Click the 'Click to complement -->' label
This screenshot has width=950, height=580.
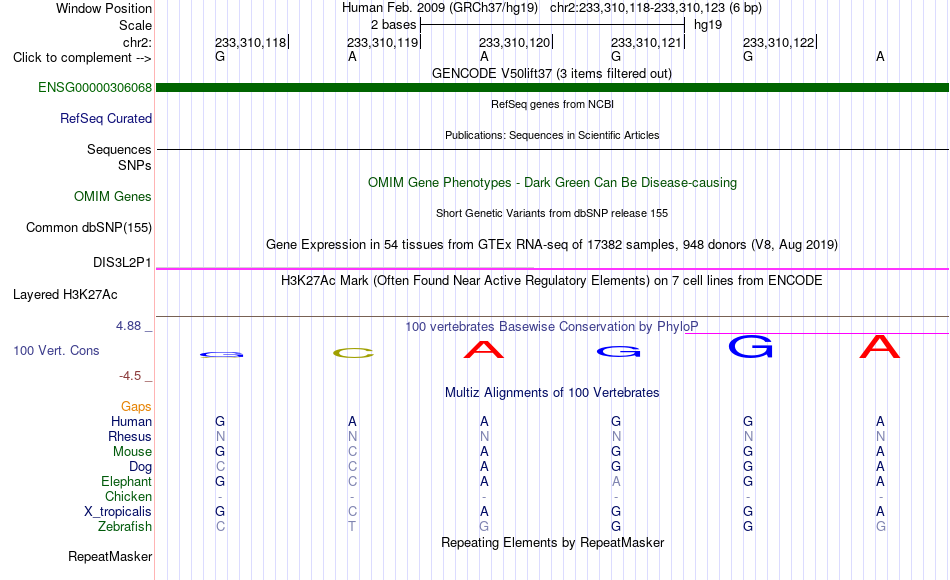(82, 58)
